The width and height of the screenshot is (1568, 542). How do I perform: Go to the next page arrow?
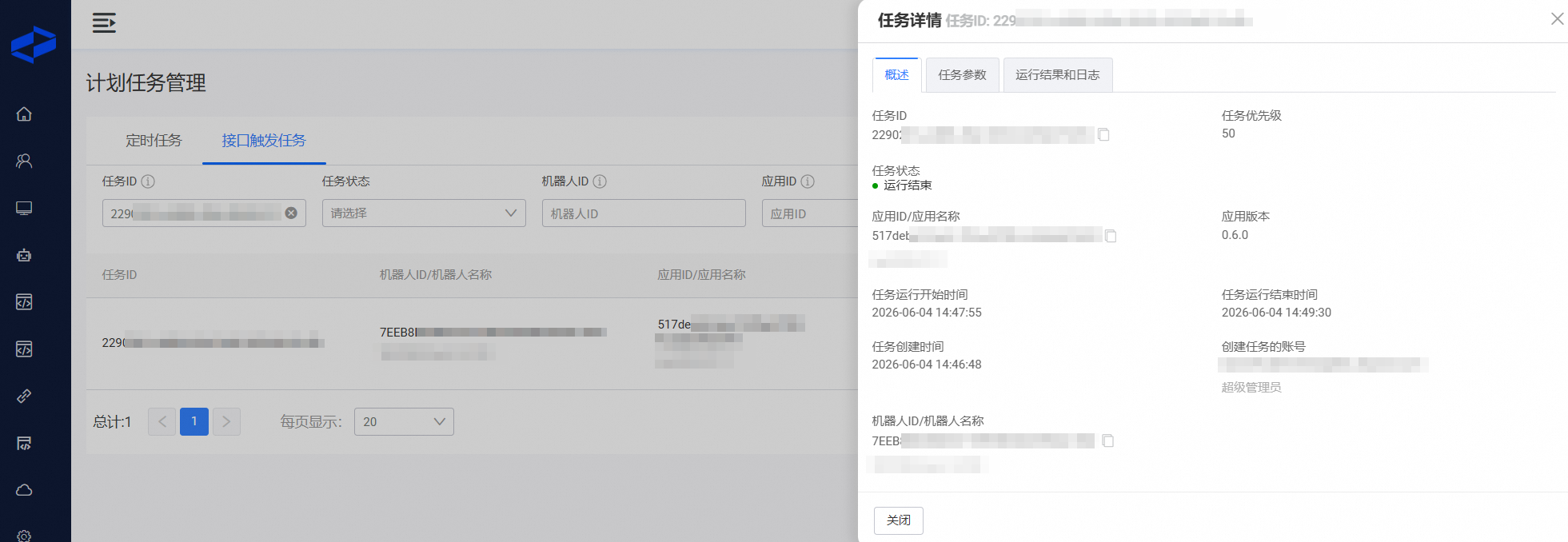click(226, 422)
